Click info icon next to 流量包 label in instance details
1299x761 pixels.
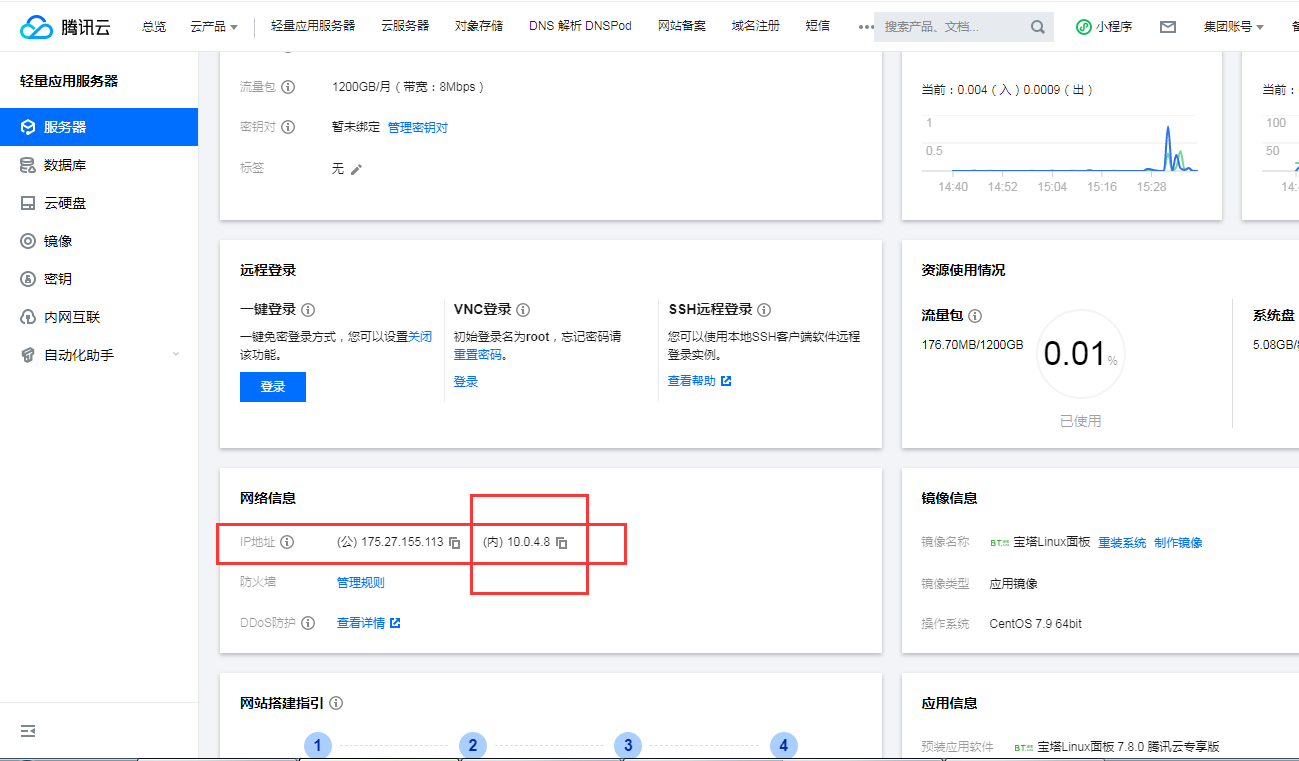click(x=288, y=87)
